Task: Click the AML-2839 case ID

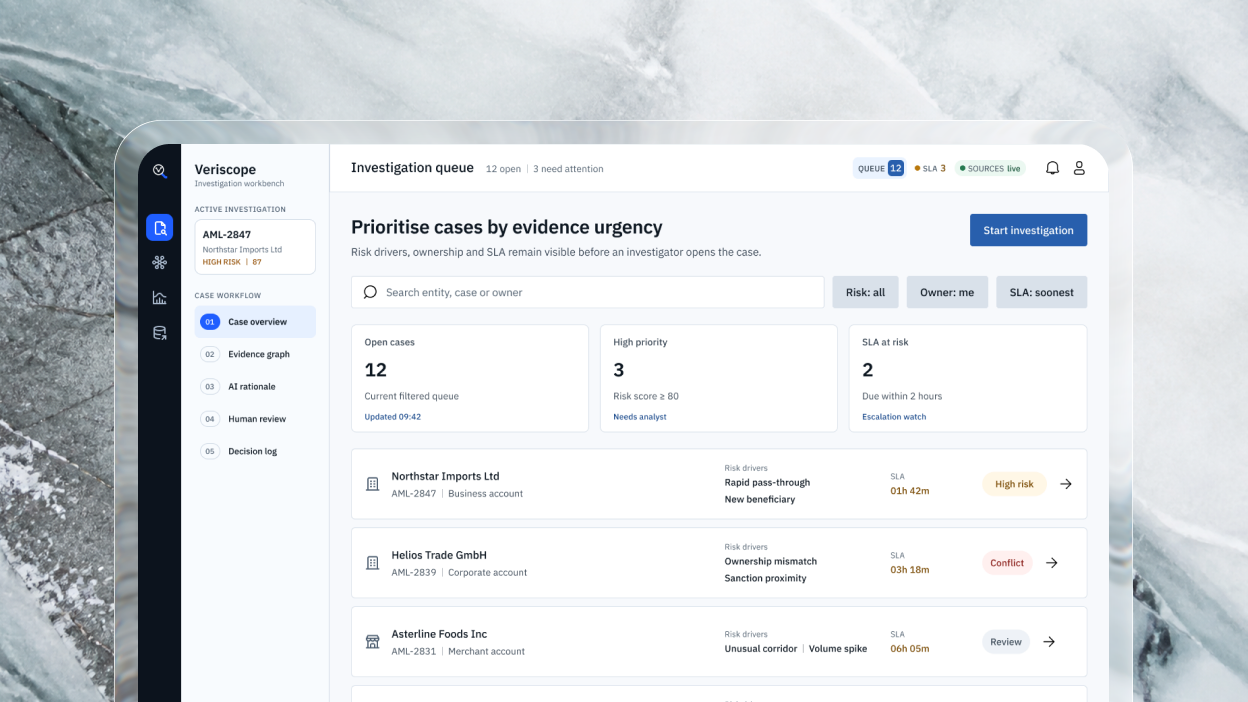Action: (414, 573)
